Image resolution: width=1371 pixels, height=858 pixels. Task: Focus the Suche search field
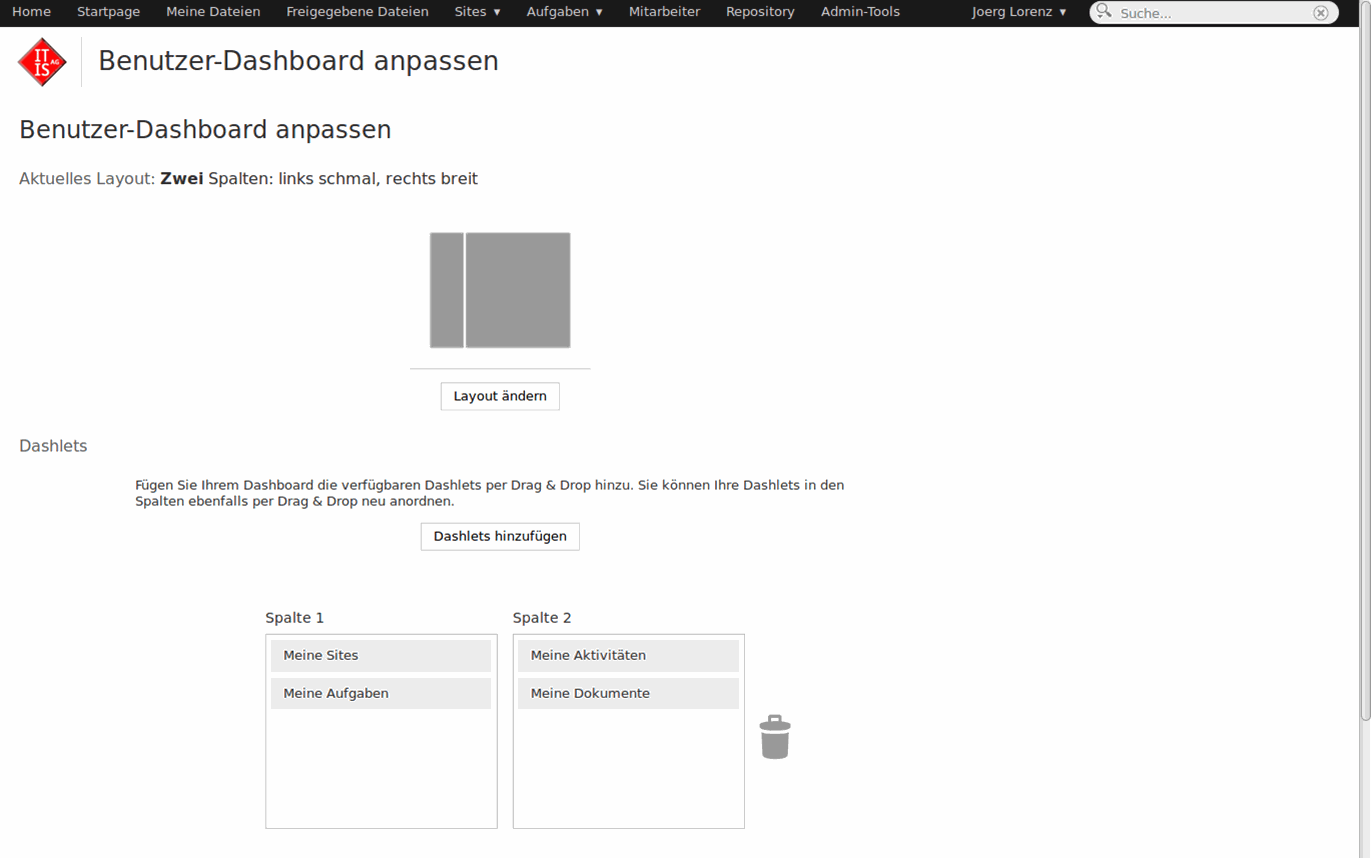tap(1213, 13)
